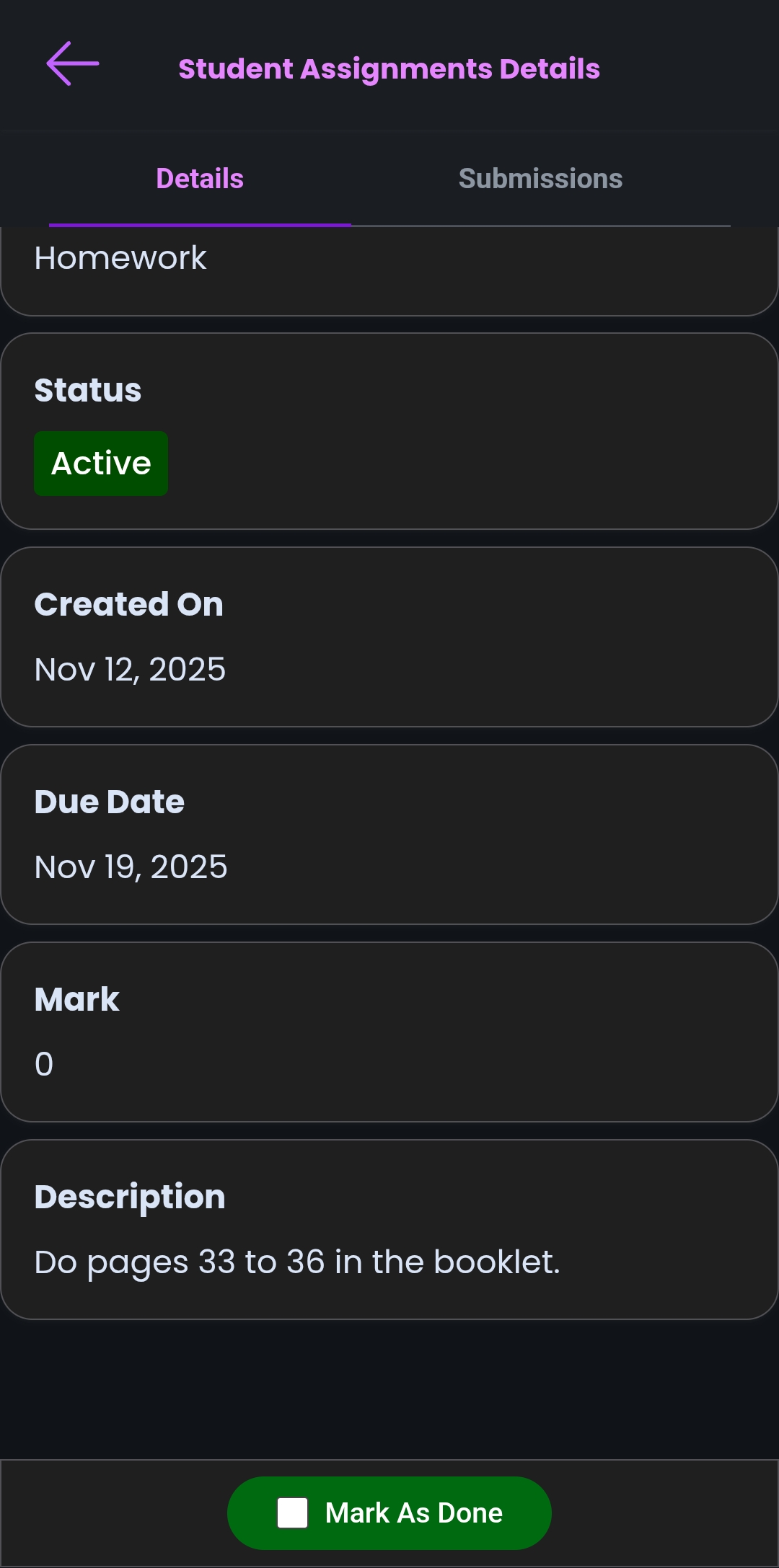Tap the back arrow icon
The height and width of the screenshot is (1568, 779).
(x=73, y=64)
